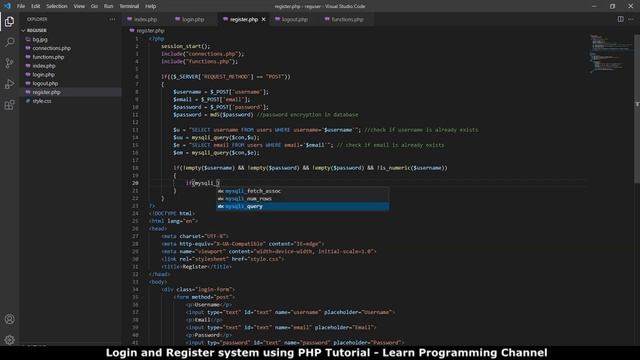Open the Run menu
Screen dimensions: 640x360
pos(108,6)
